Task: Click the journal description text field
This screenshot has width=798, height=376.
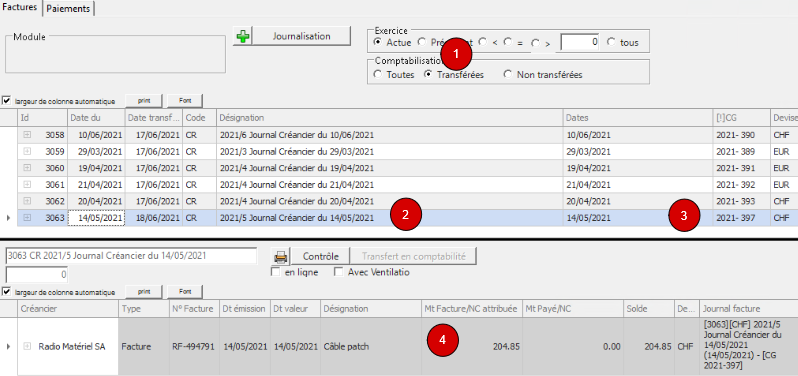Action: click(132, 256)
